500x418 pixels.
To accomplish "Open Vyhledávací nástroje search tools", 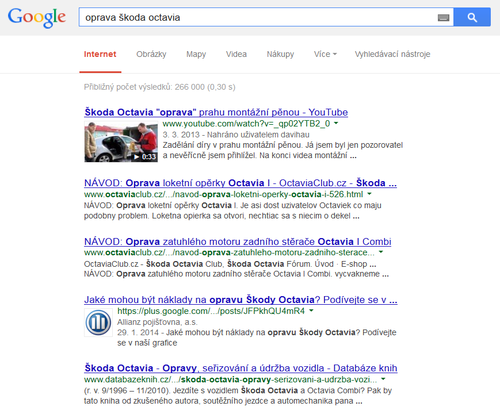I will click(392, 54).
